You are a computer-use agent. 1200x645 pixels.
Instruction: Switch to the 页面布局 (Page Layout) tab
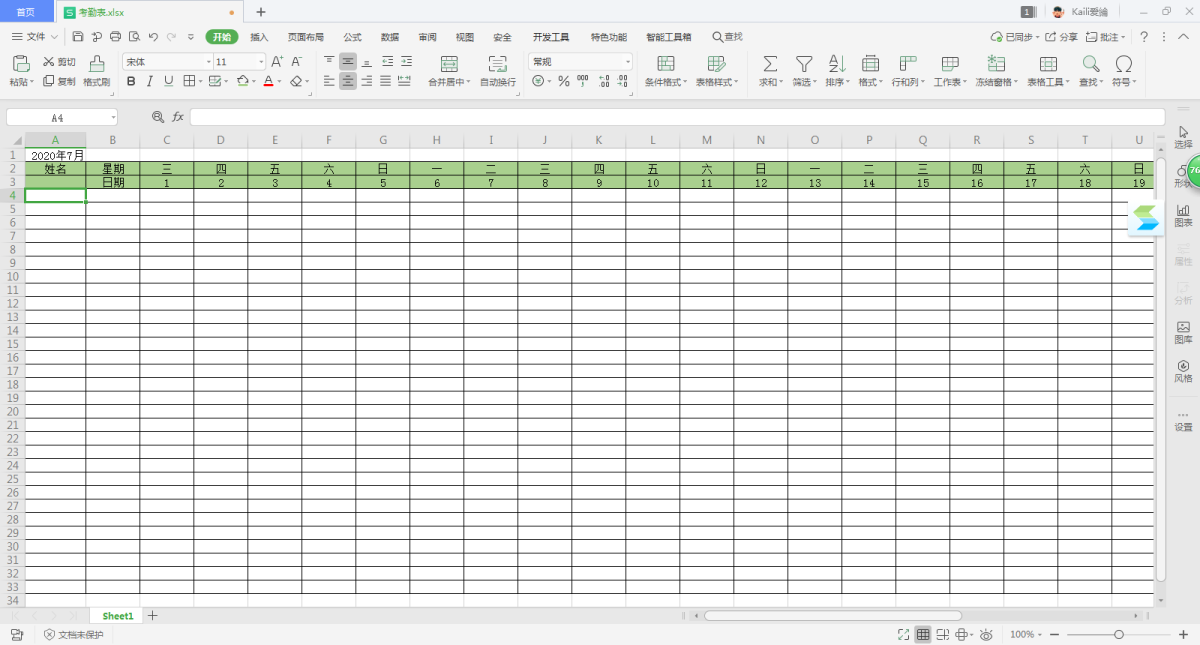point(306,37)
